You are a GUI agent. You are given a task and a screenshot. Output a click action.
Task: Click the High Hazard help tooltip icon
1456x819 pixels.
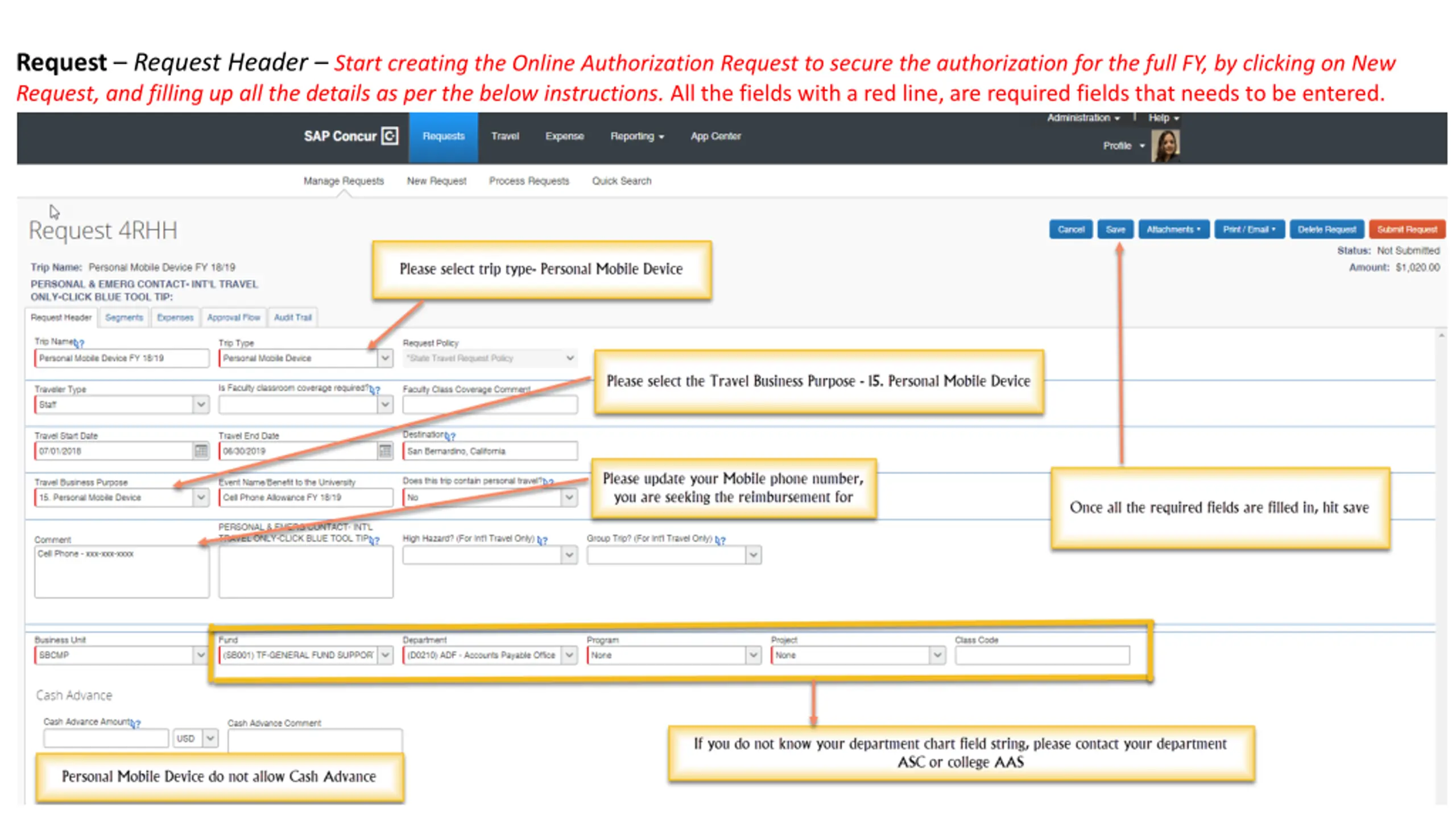click(542, 540)
